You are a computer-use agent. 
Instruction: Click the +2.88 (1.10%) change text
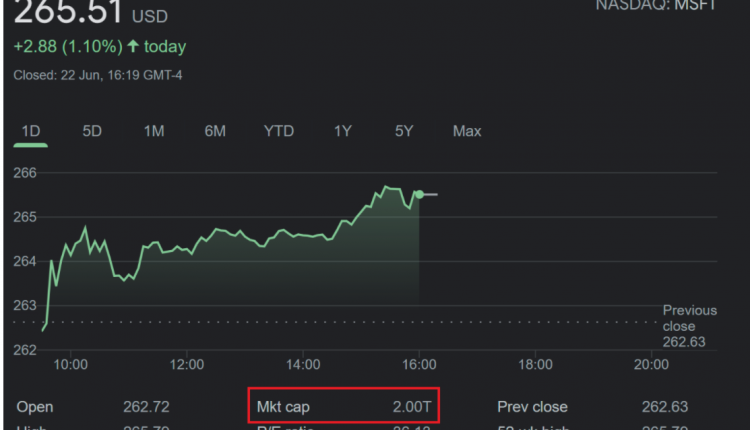point(68,47)
